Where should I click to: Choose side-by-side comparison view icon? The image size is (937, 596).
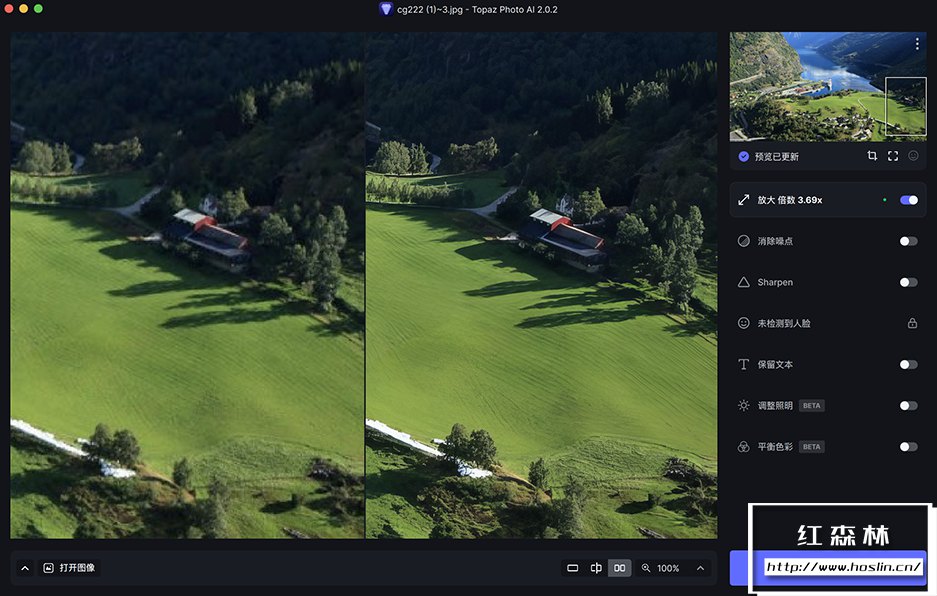click(620, 568)
